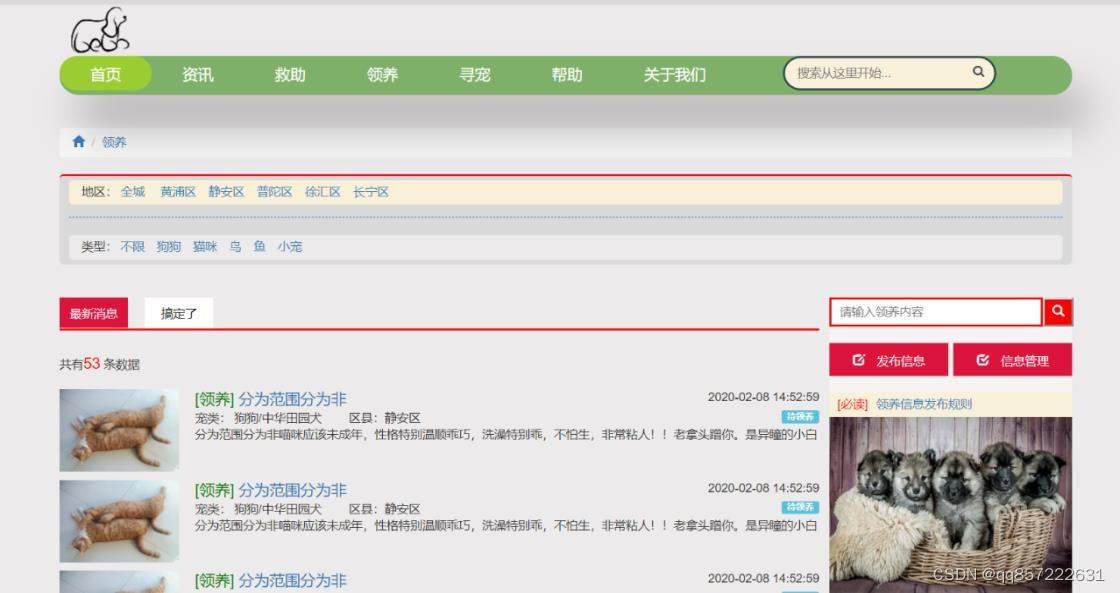
Task: Open the 资讯 navigation item
Action: pos(198,74)
